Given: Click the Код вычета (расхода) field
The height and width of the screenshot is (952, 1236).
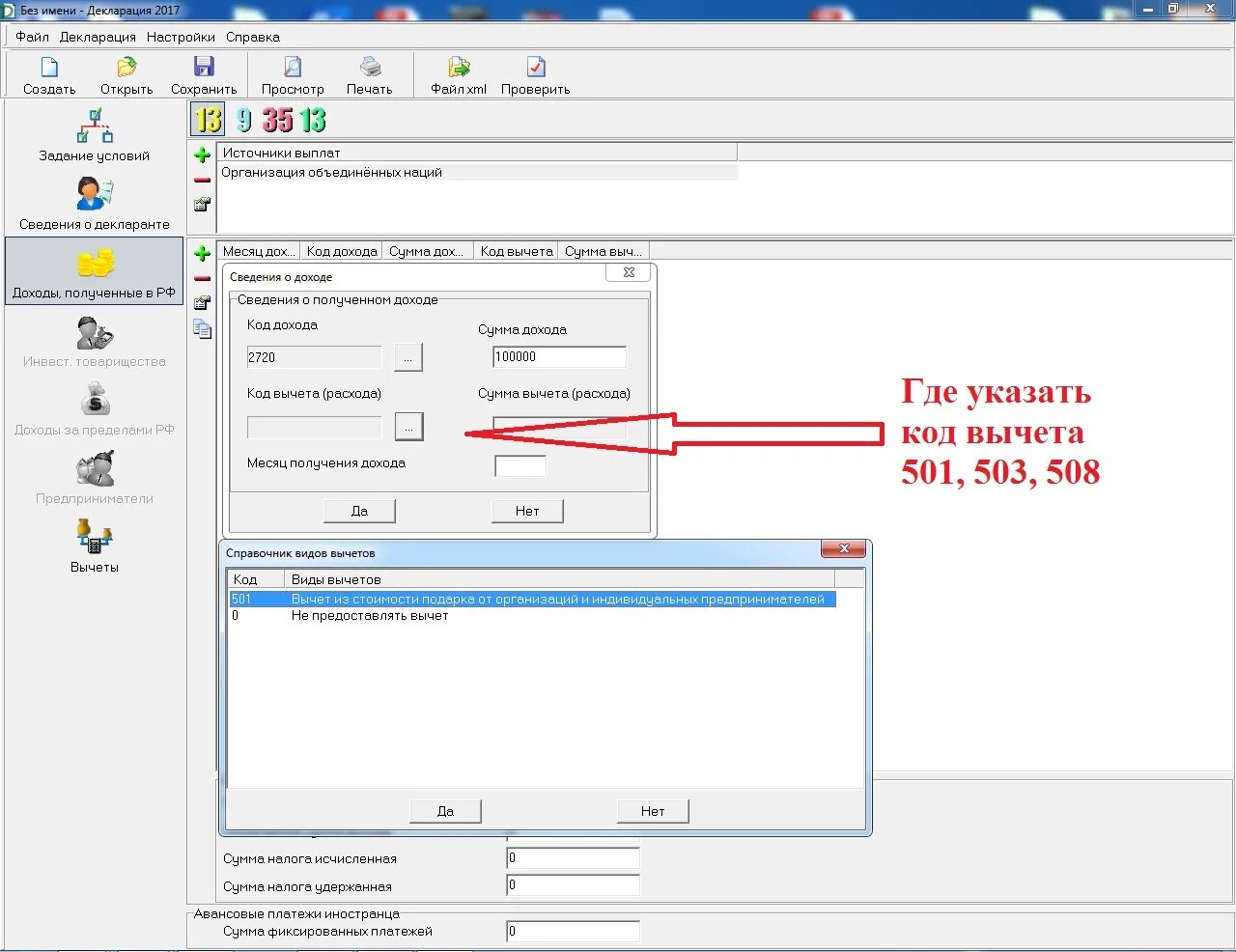Looking at the screenshot, I should [315, 427].
